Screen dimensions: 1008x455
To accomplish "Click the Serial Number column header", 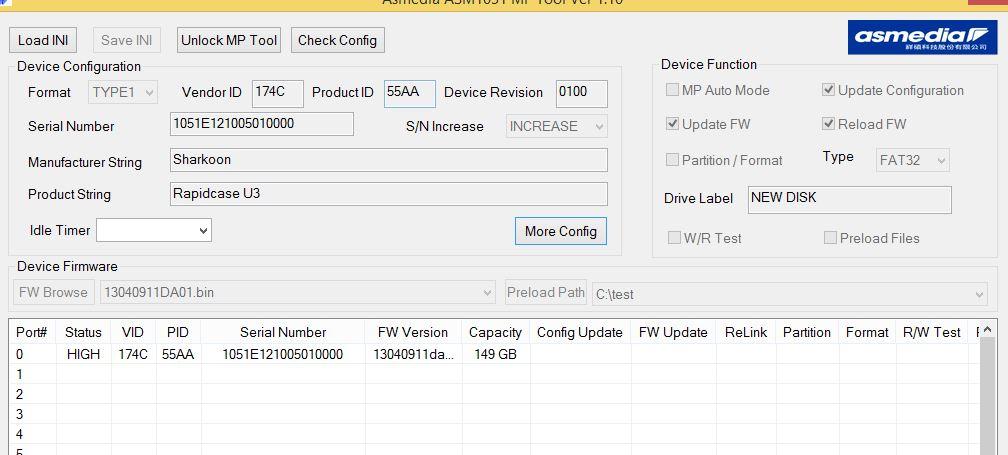I will pos(283,332).
